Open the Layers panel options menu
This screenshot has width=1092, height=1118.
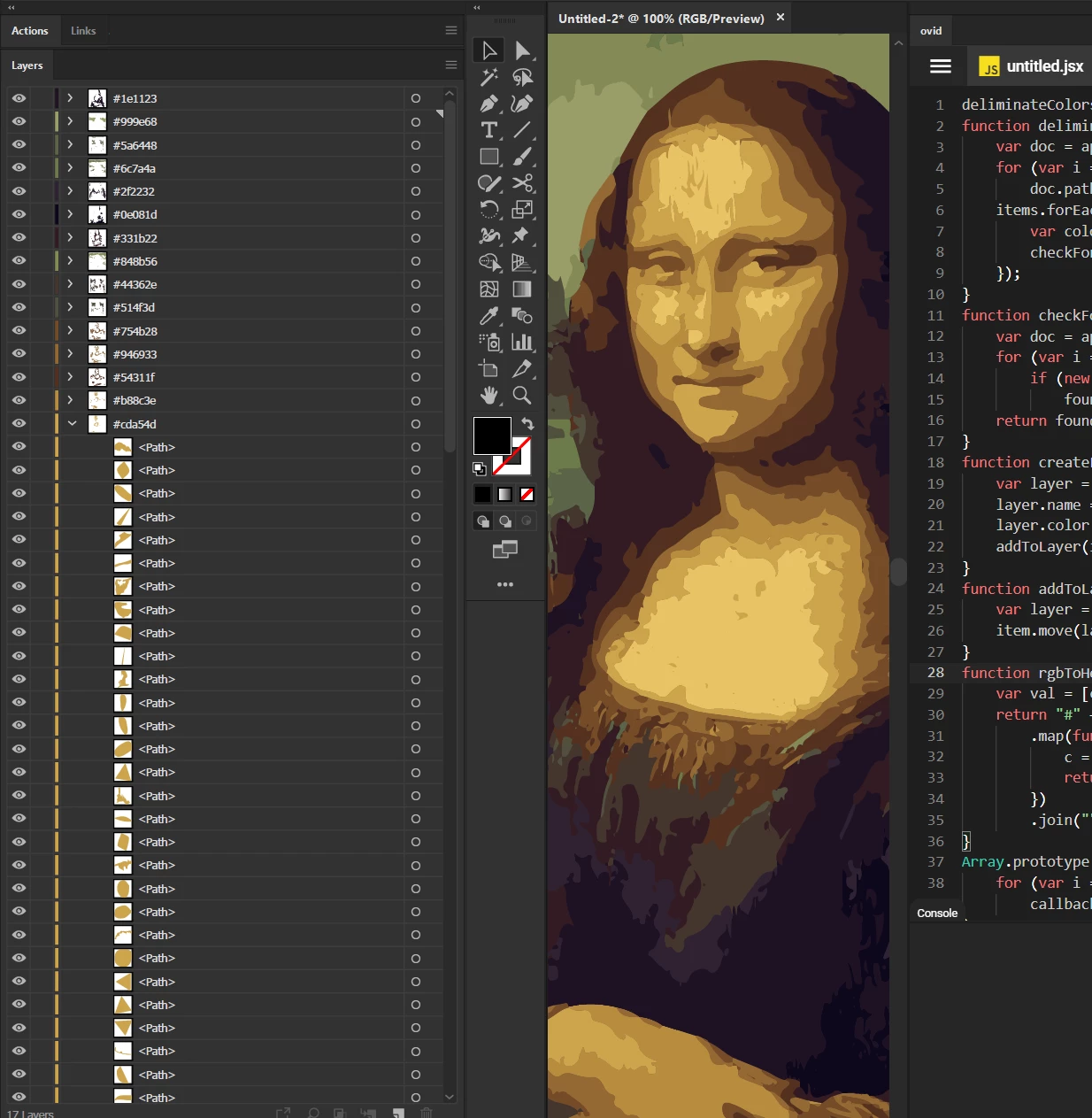[451, 66]
